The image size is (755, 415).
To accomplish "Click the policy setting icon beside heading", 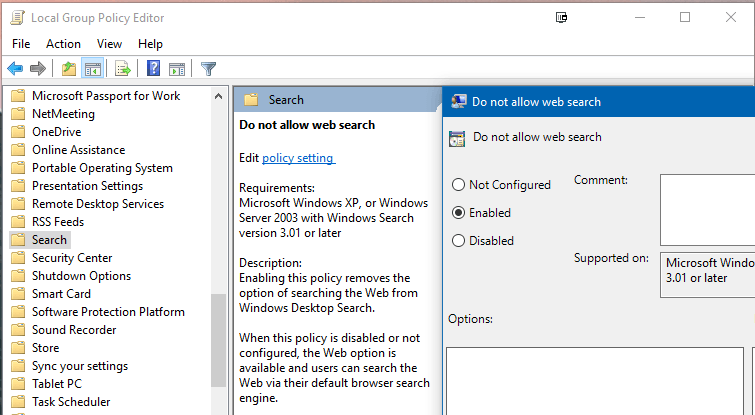I will coord(457,139).
